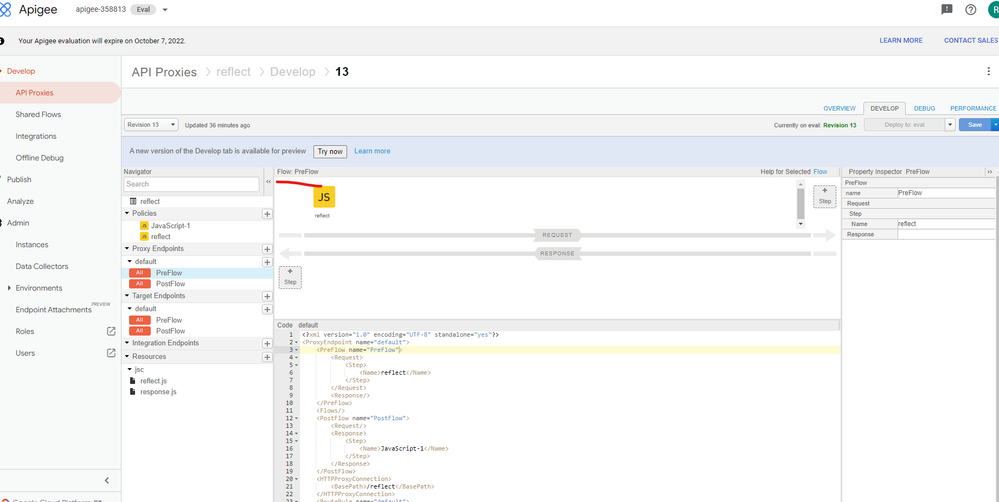Open Help for Selected Flow link
The image size is (999, 502).
coord(820,172)
